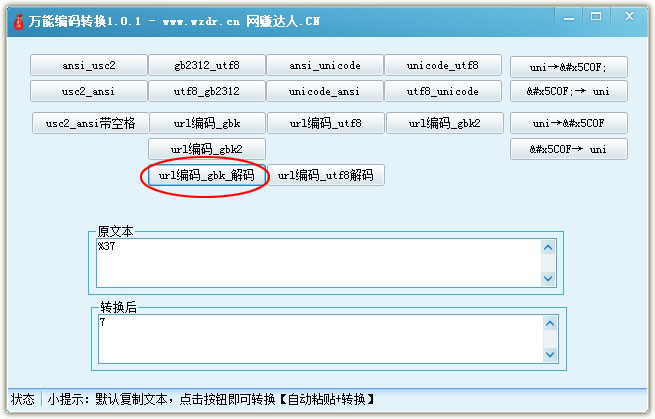Decode with the url编码_gbk_解码 button

point(206,175)
